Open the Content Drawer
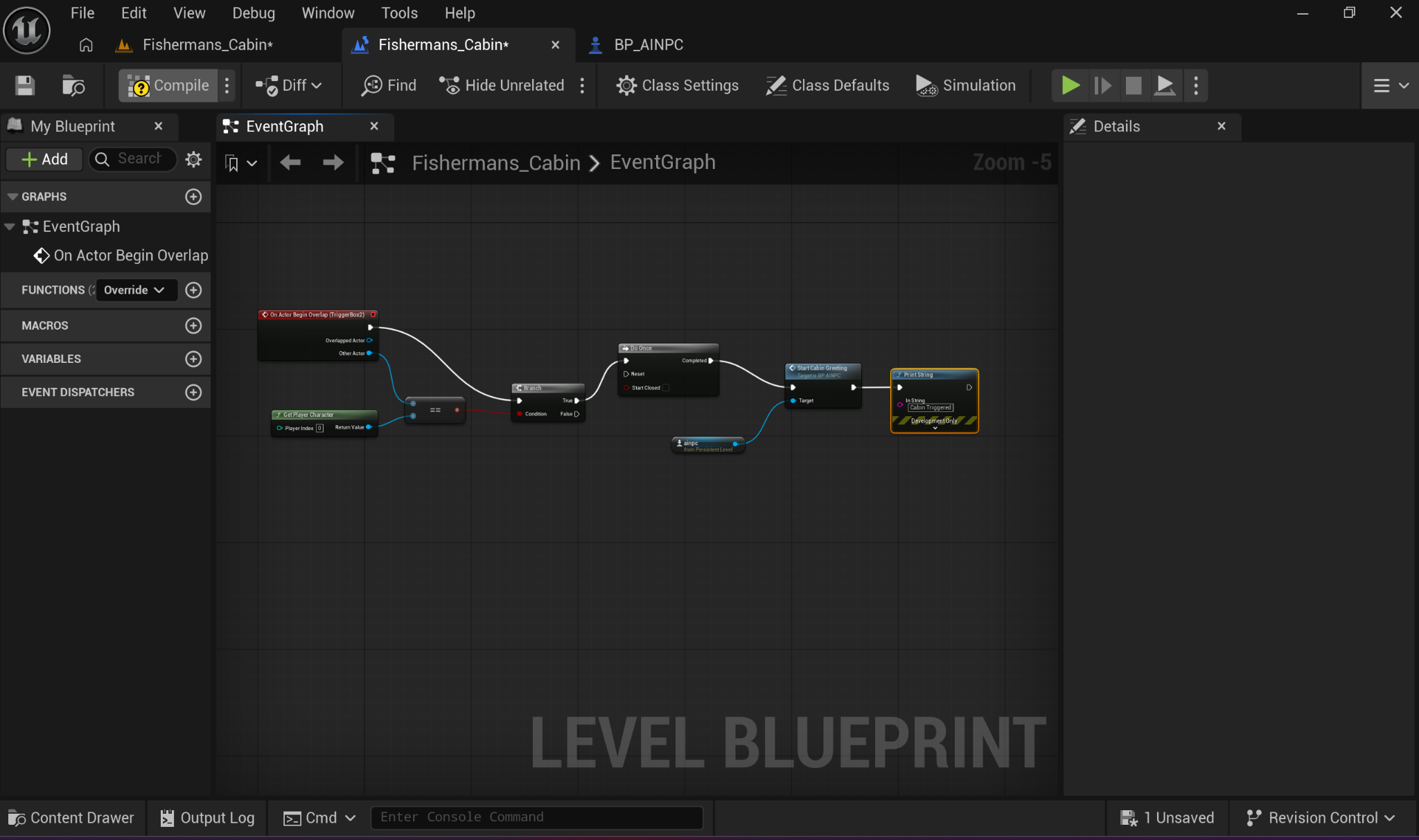1419x840 pixels. [71, 818]
